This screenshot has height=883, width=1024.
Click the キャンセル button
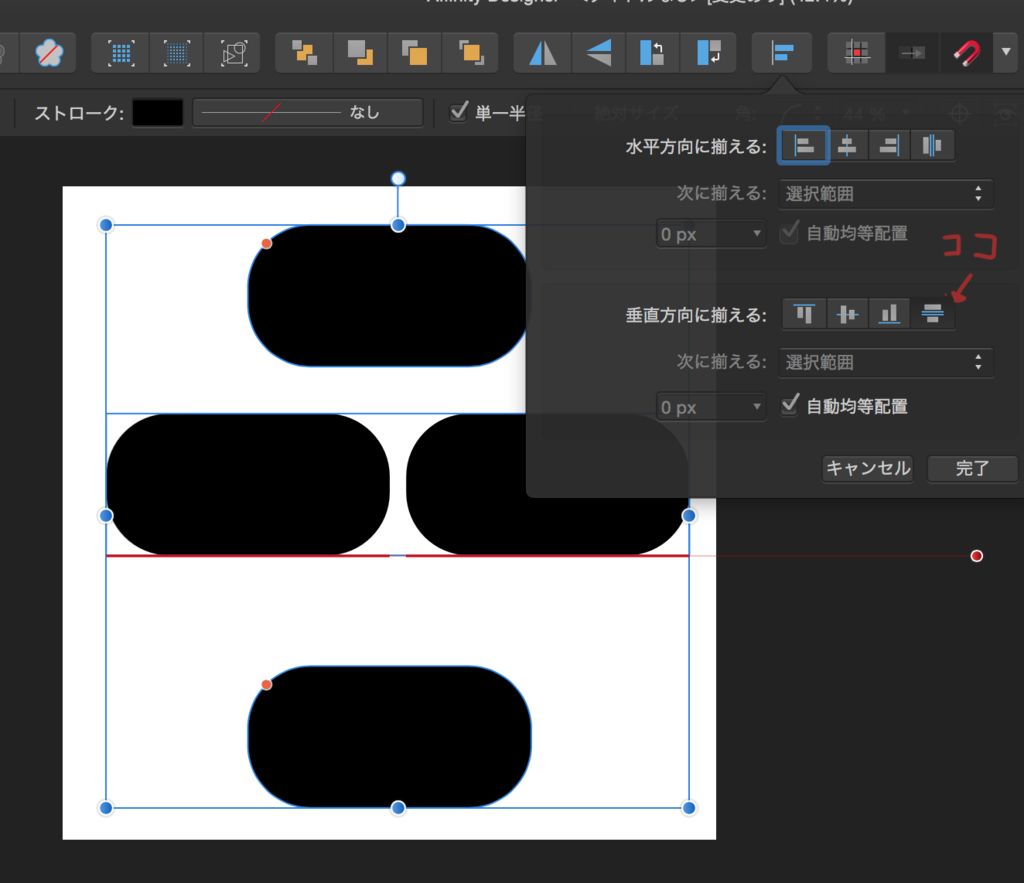pyautogui.click(x=867, y=468)
